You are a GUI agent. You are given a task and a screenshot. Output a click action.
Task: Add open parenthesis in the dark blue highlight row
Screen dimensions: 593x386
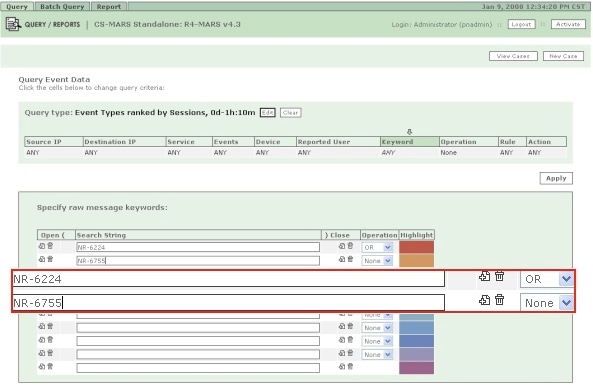(x=42, y=340)
